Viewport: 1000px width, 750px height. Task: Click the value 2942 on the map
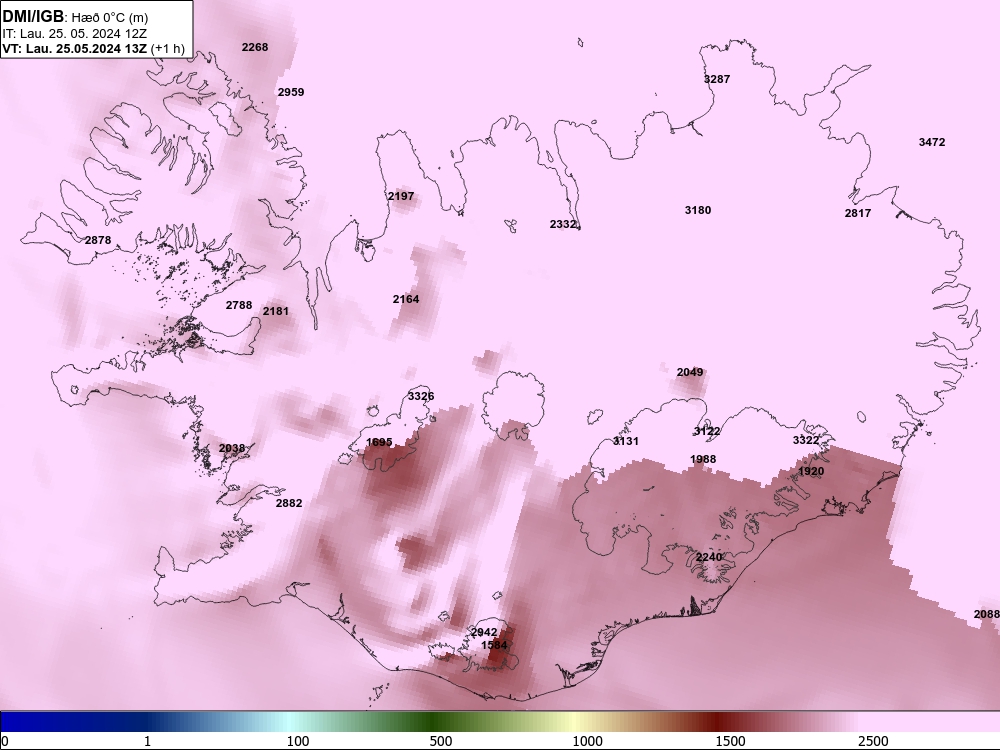pyautogui.click(x=484, y=632)
